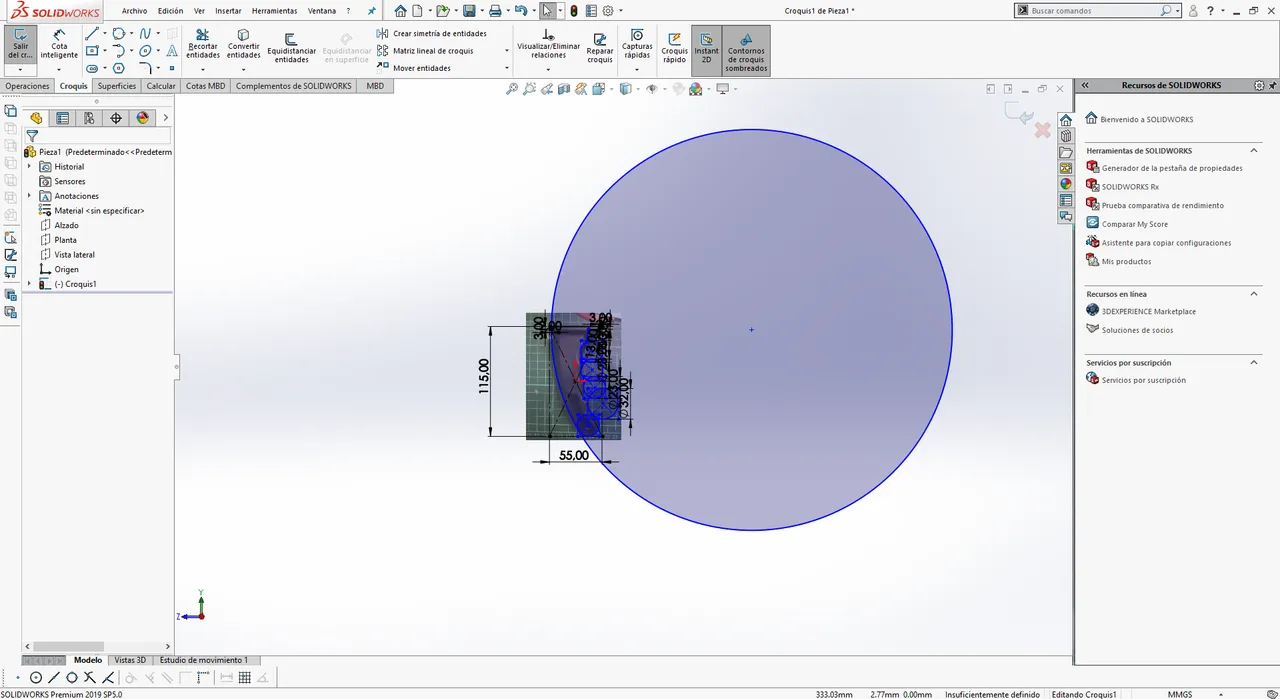Screen dimensions: 1280x699
Task: Switch to Superficies ribbon tab
Action: coord(117,86)
